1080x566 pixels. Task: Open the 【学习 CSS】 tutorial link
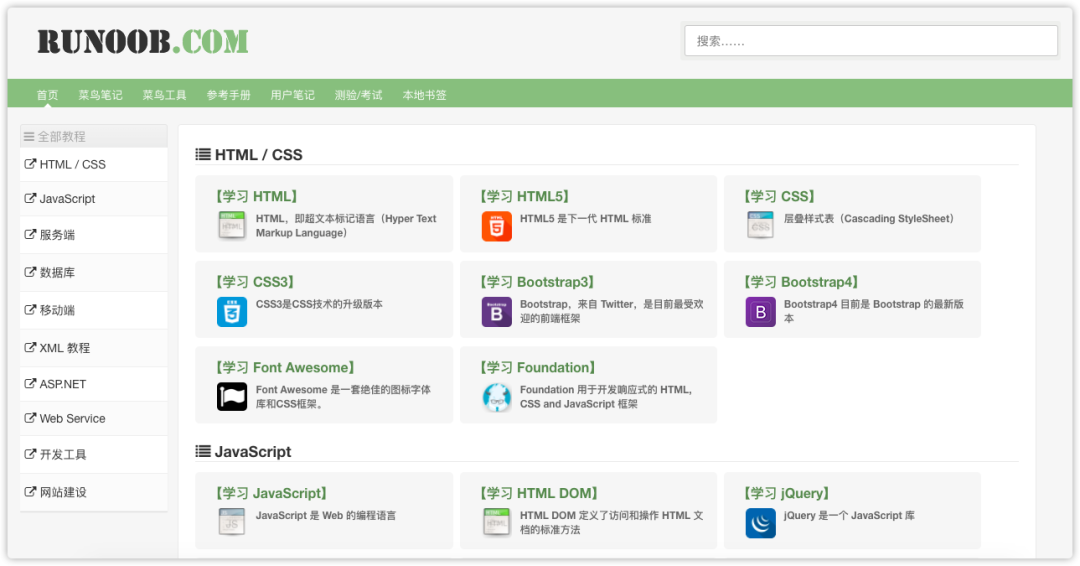pyautogui.click(x=779, y=196)
